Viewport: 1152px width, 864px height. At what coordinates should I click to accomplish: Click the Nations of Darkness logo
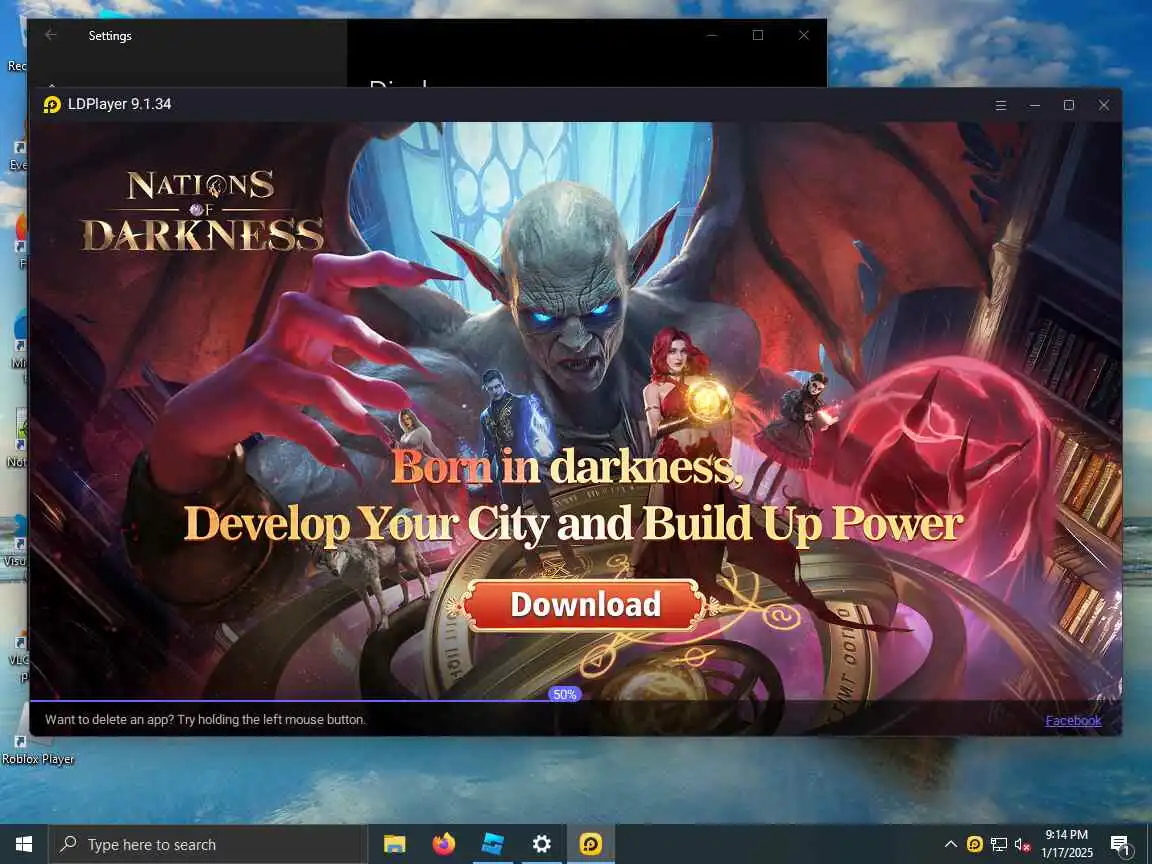coord(201,211)
